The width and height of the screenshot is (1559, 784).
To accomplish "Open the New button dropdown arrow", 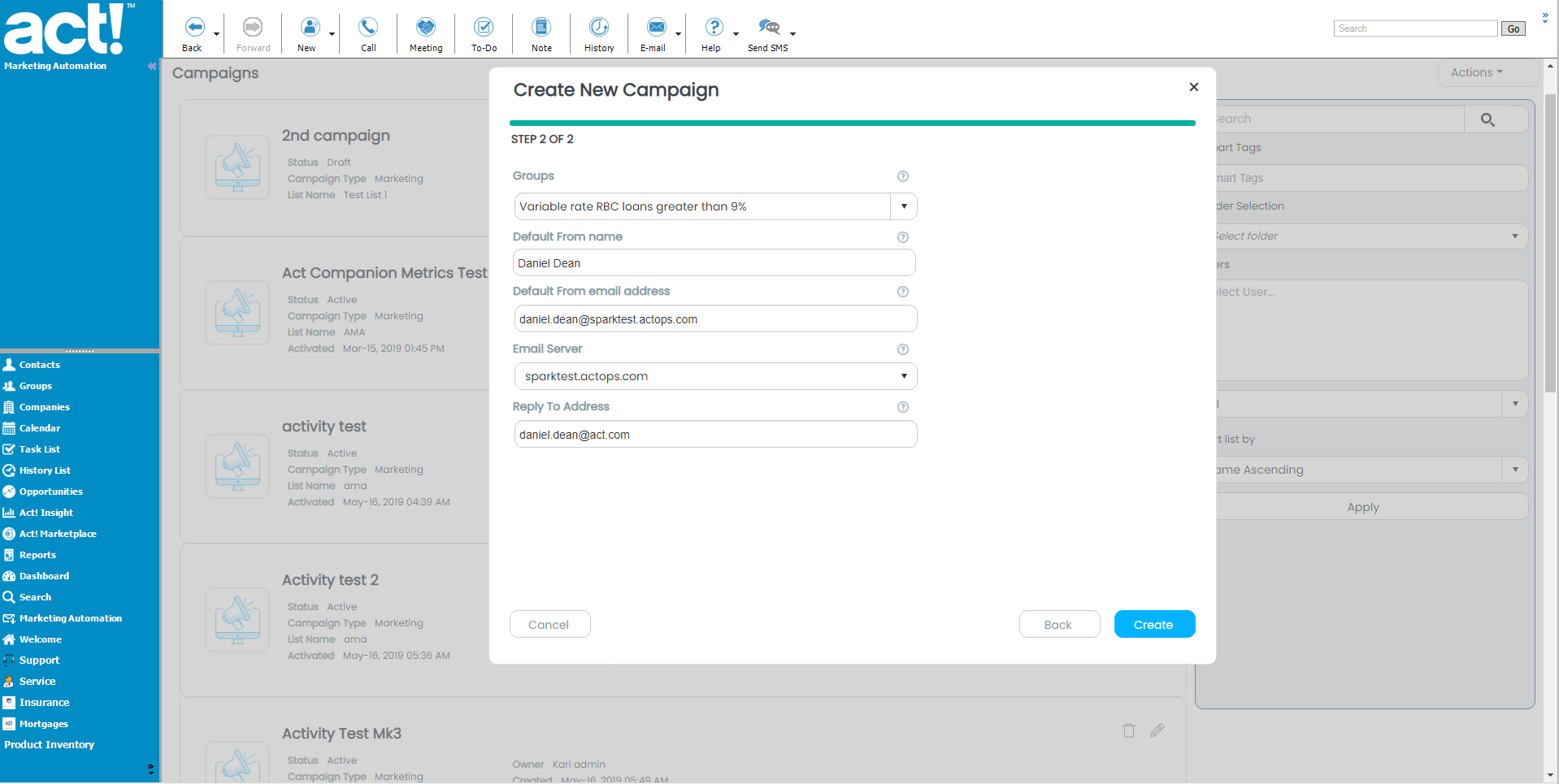I will 332,34.
